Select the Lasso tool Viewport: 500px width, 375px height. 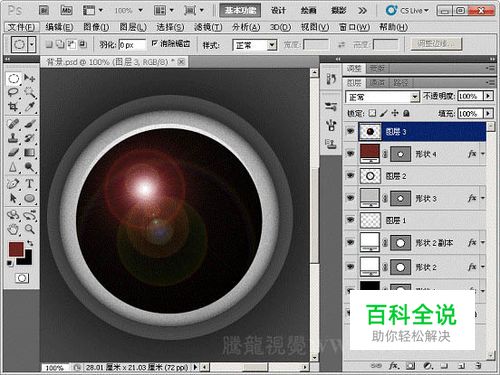pos(13,92)
